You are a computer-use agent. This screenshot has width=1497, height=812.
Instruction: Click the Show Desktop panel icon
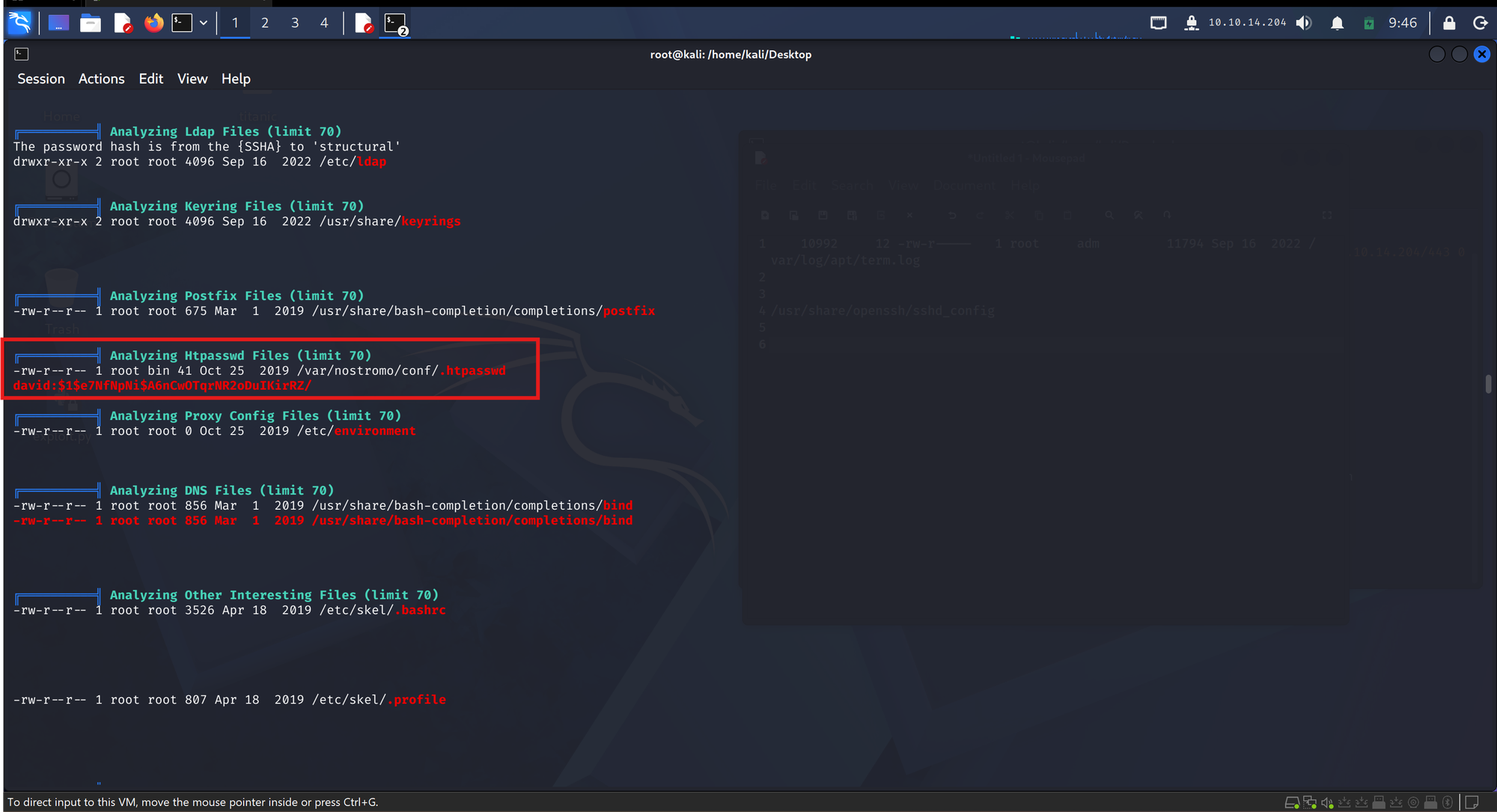[x=58, y=23]
